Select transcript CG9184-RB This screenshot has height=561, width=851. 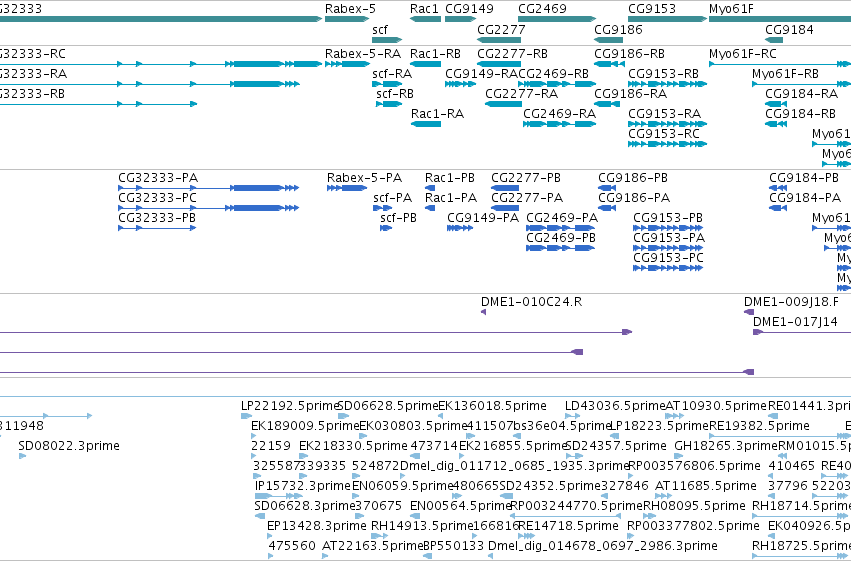[776, 124]
